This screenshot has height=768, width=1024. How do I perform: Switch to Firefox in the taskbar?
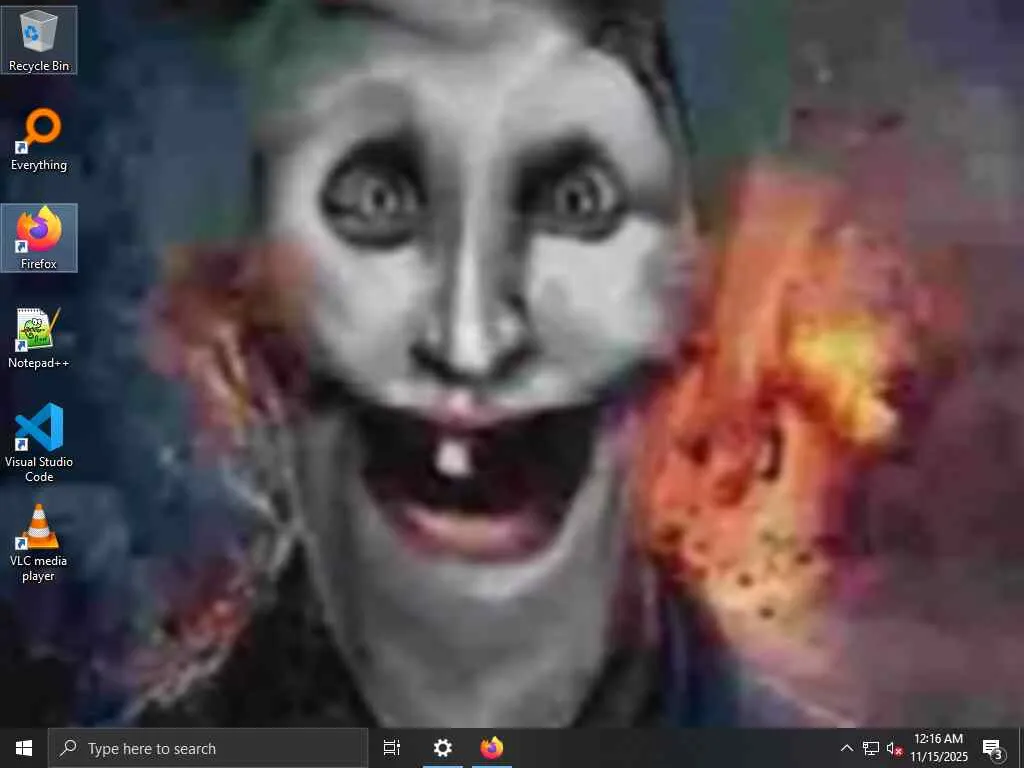click(492, 748)
